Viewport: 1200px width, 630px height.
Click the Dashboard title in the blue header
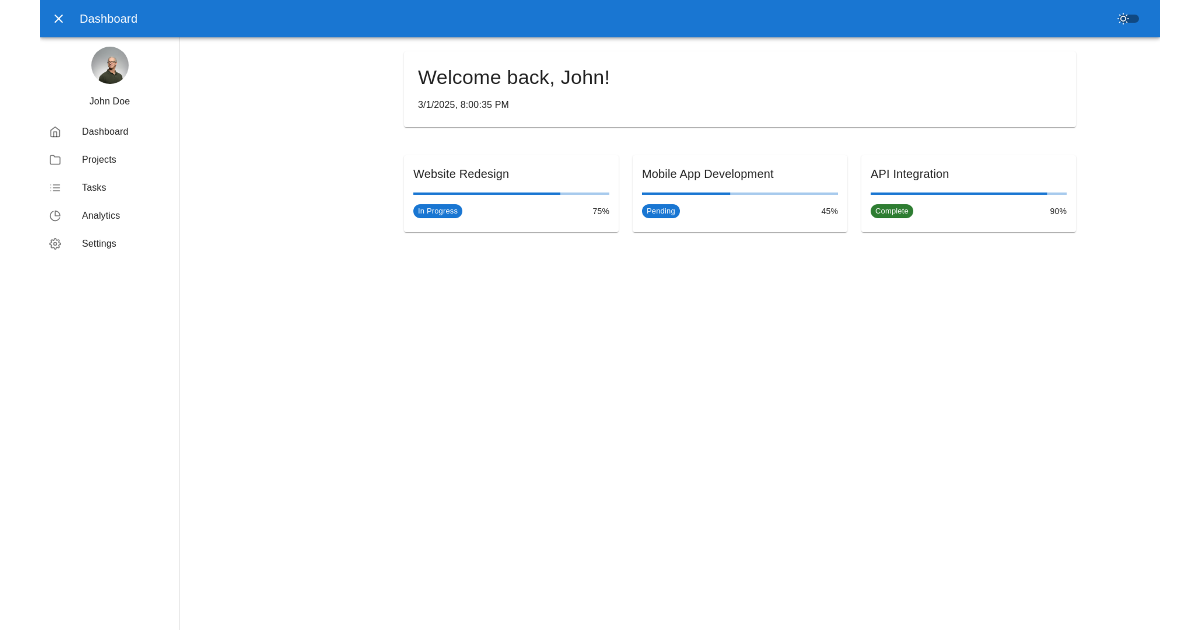point(109,18)
